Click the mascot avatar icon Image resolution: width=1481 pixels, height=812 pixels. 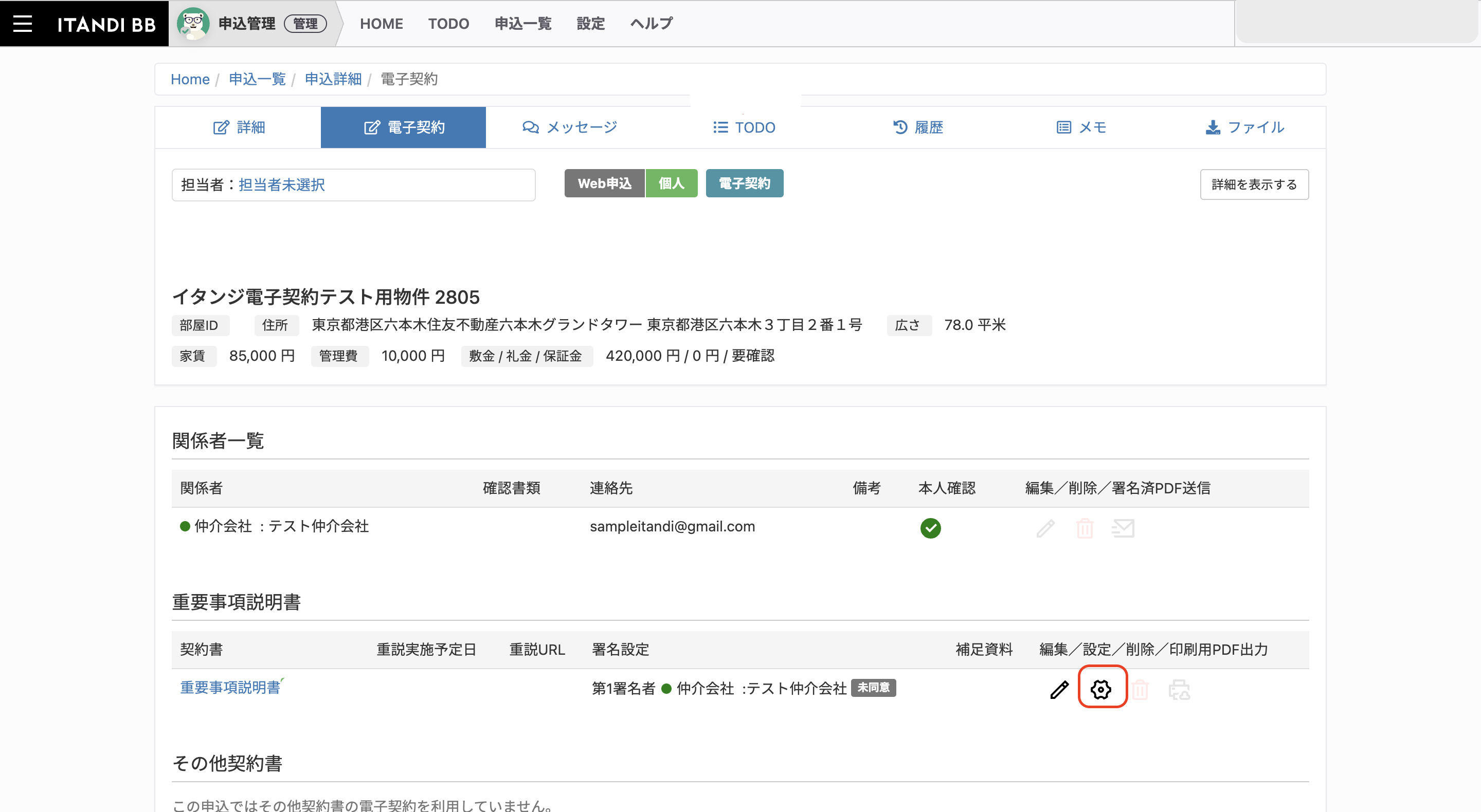point(193,24)
